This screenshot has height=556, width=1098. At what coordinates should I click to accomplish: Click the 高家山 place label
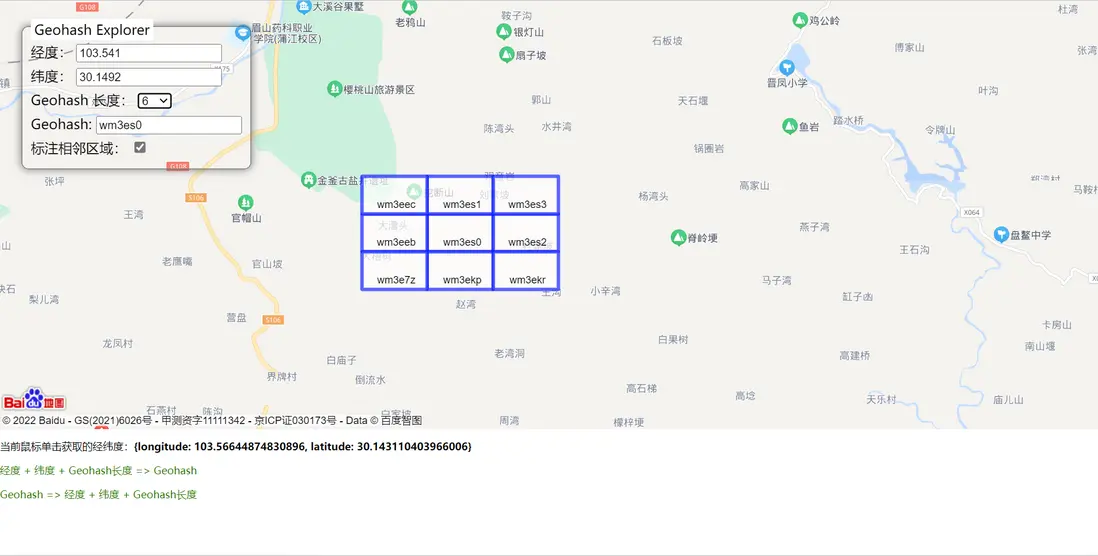click(754, 186)
